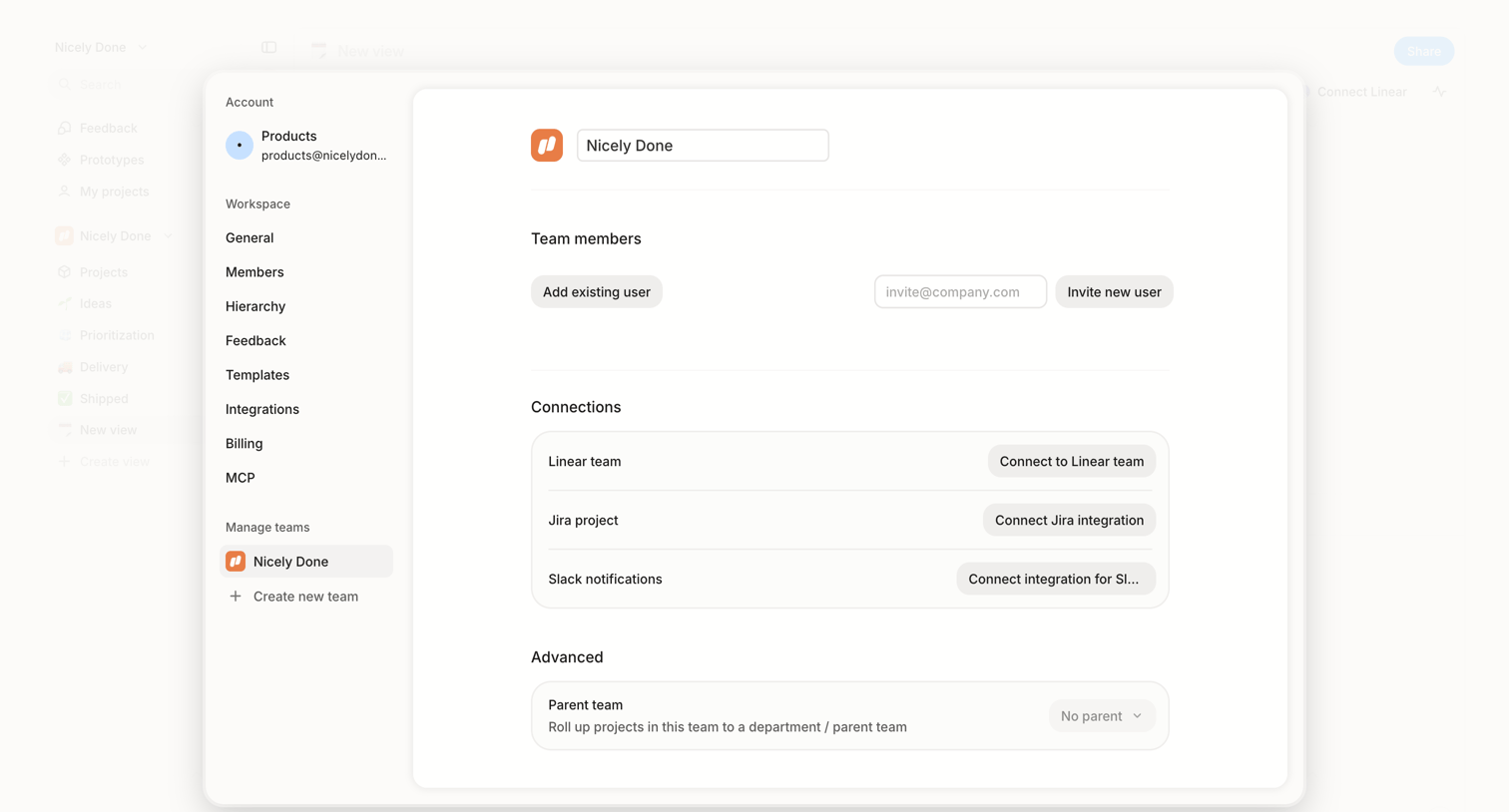
Task: Click the Shipped checkmark icon in background
Action: [65, 399]
